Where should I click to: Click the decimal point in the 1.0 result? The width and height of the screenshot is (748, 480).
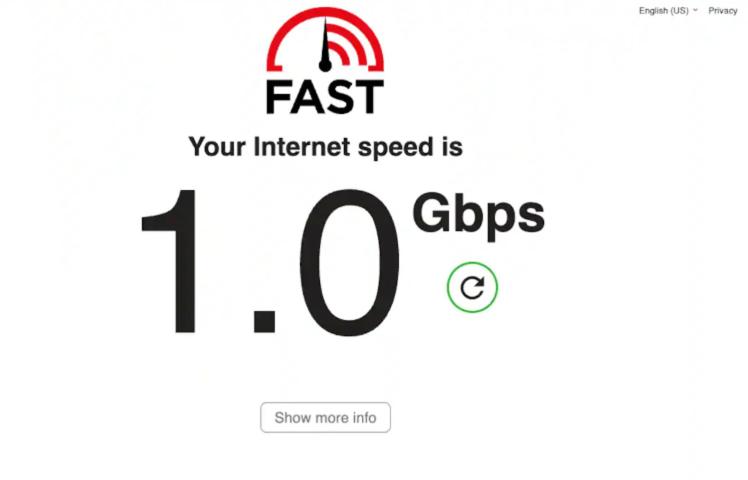point(265,322)
